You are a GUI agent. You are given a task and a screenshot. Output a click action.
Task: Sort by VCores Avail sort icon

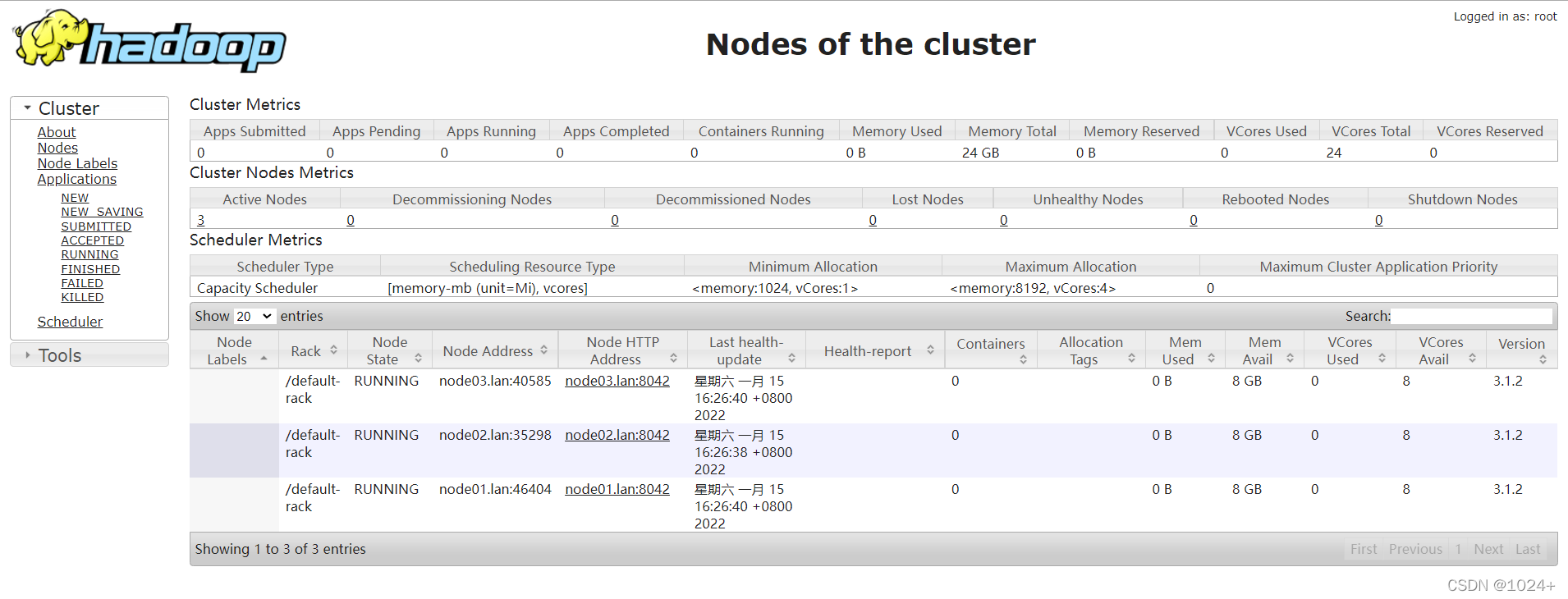[1472, 359]
